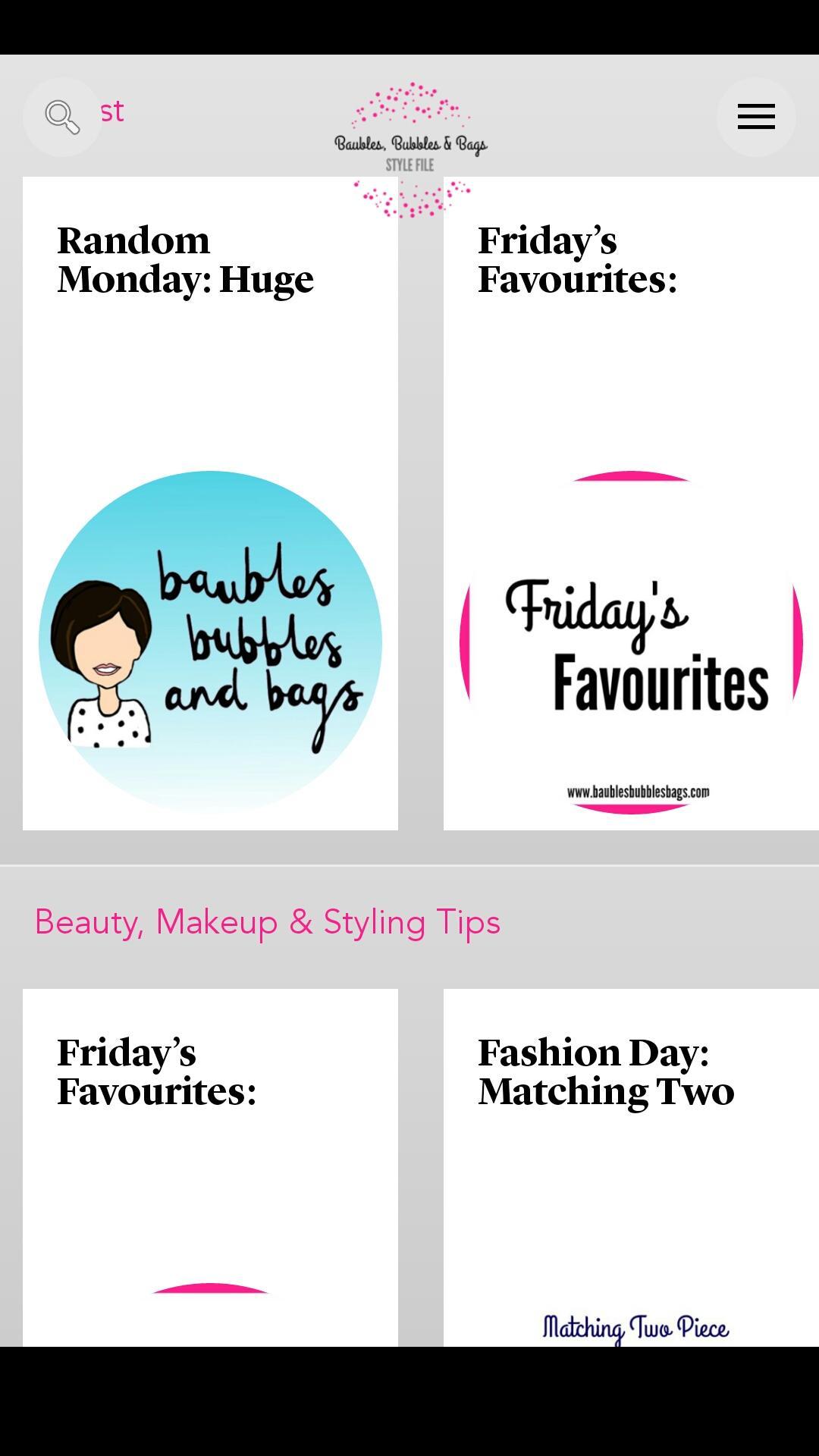Open the Beauty, Makeup & Styling Tips section
The image size is (819, 1456).
[x=268, y=922]
